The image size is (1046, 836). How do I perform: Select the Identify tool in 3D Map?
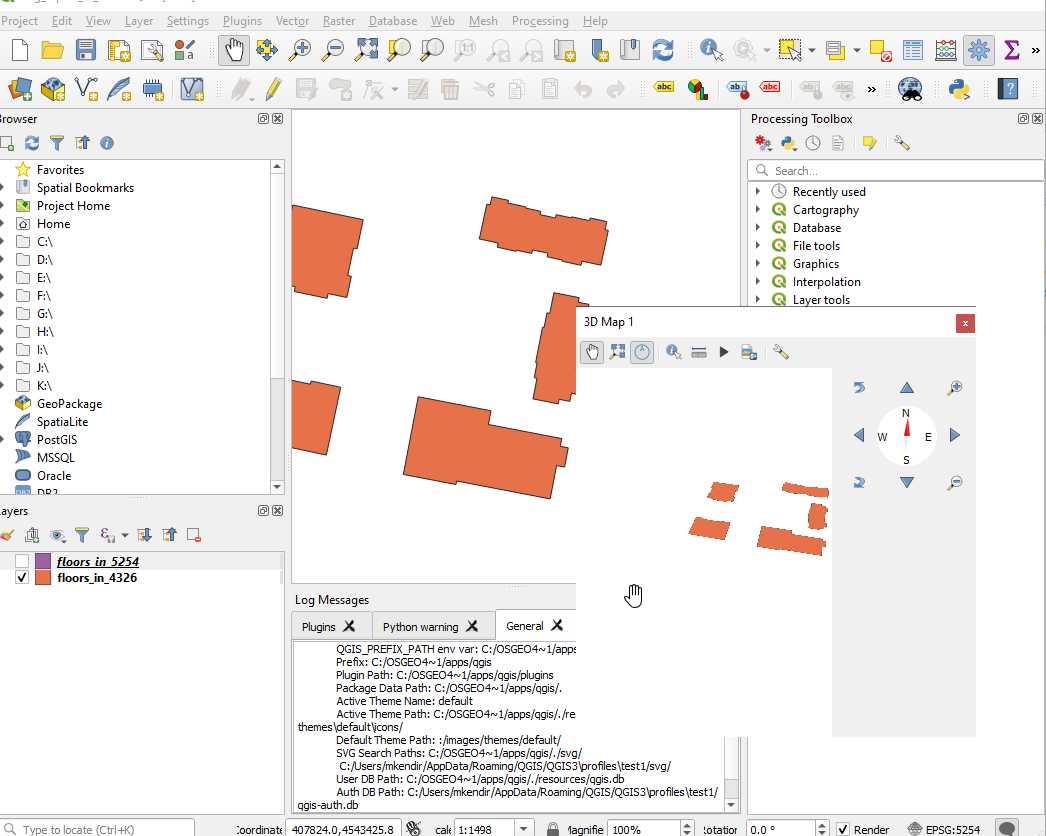(x=673, y=352)
